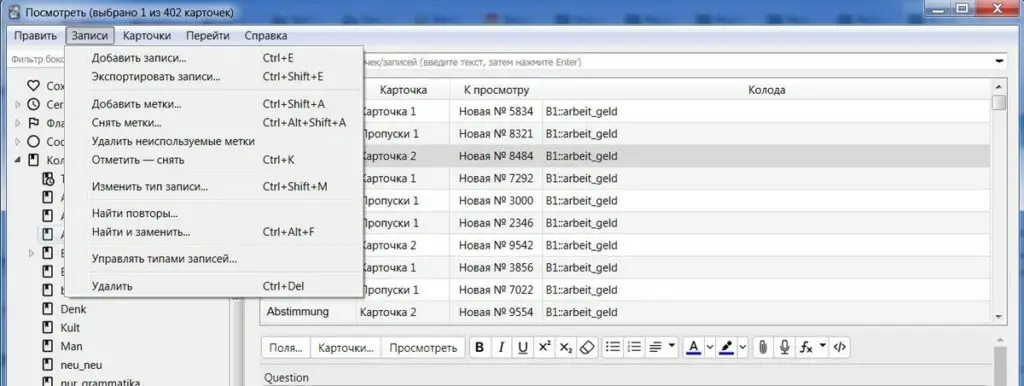Viewport: 1024px width, 386px height.
Task: Toggle the HTML editor icon
Action: coord(840,347)
